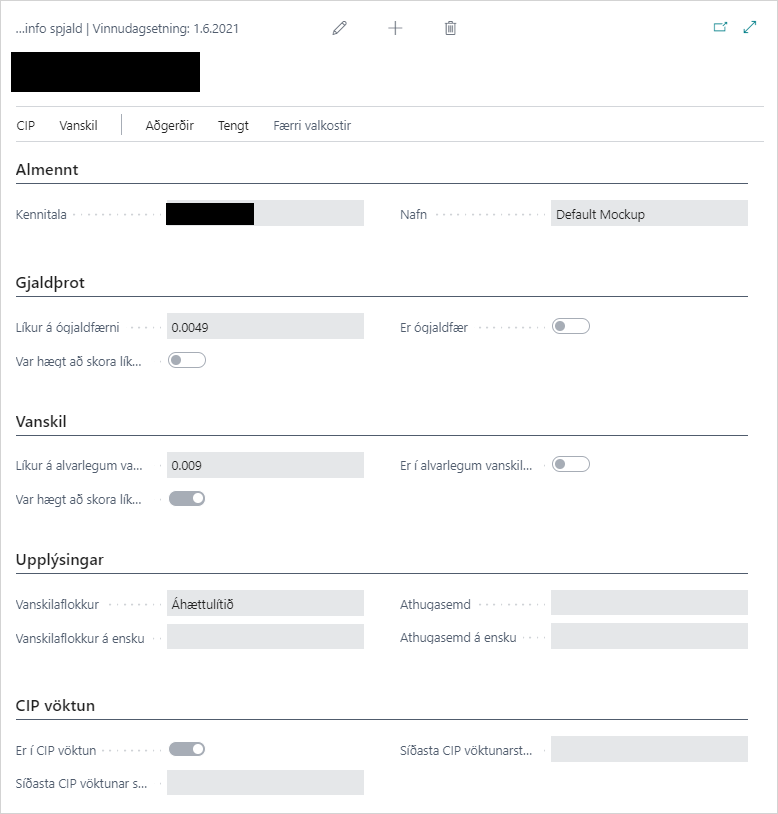Viewport: 778px width, 814px height.
Task: Click Færri valkostir to show fewer options
Action: coord(312,125)
